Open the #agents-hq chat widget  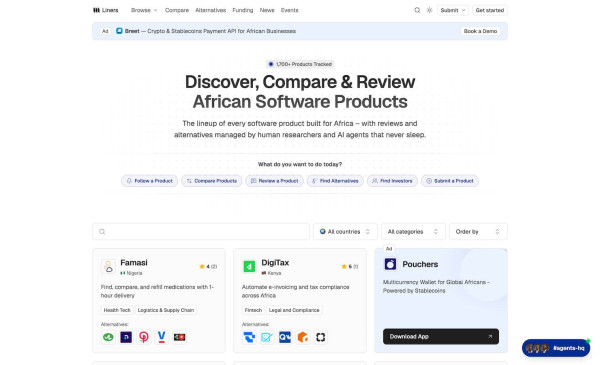(556, 348)
